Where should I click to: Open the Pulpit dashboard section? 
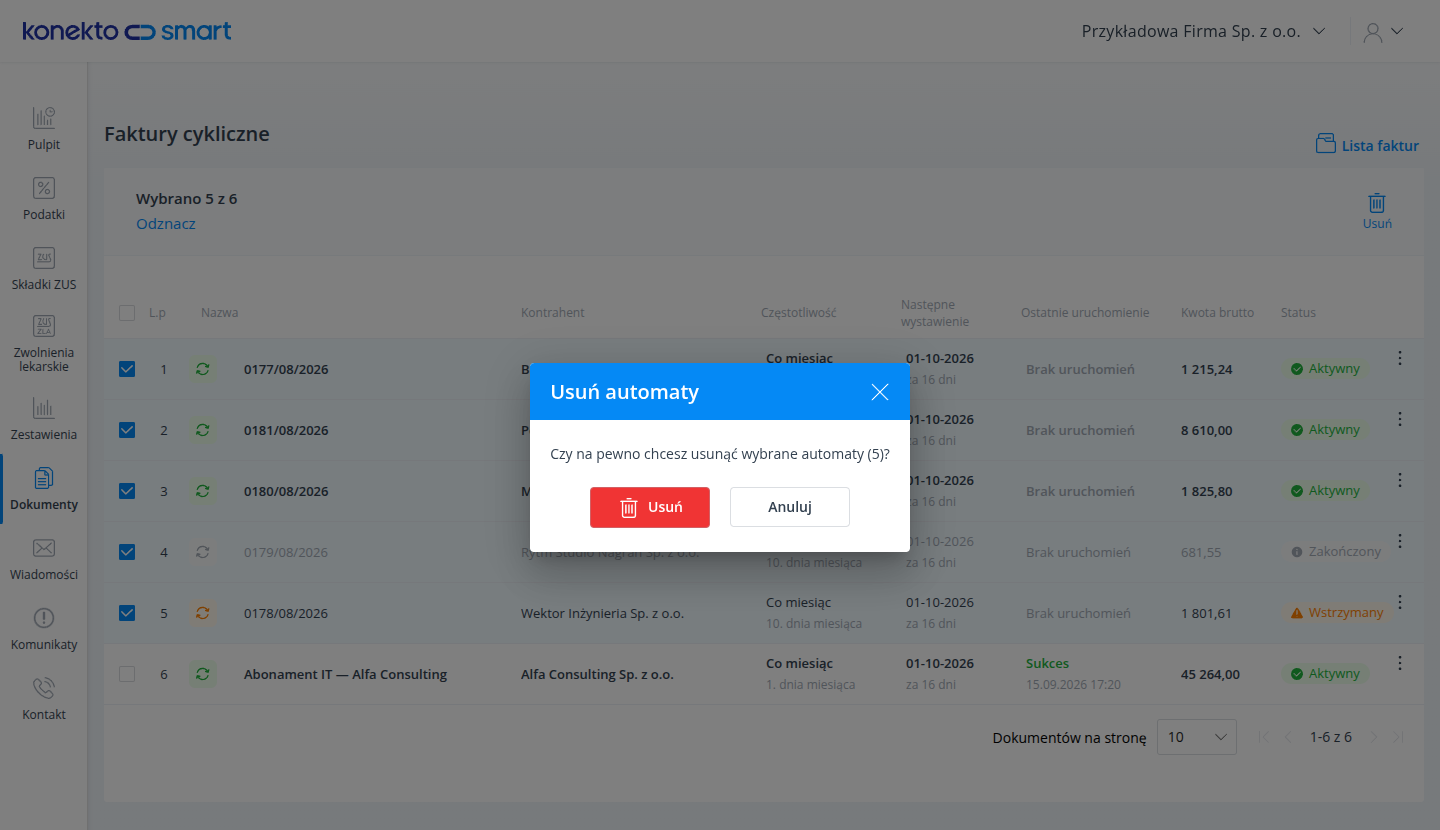click(44, 129)
